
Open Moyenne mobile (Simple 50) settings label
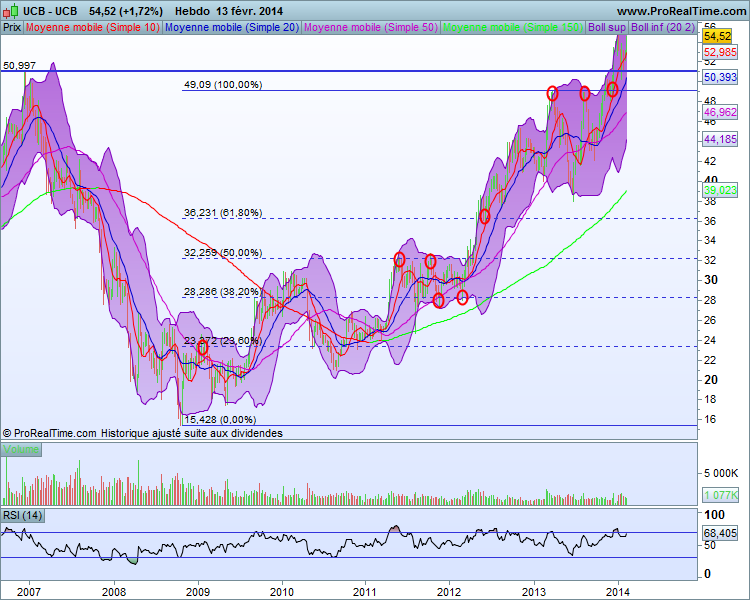click(x=371, y=27)
